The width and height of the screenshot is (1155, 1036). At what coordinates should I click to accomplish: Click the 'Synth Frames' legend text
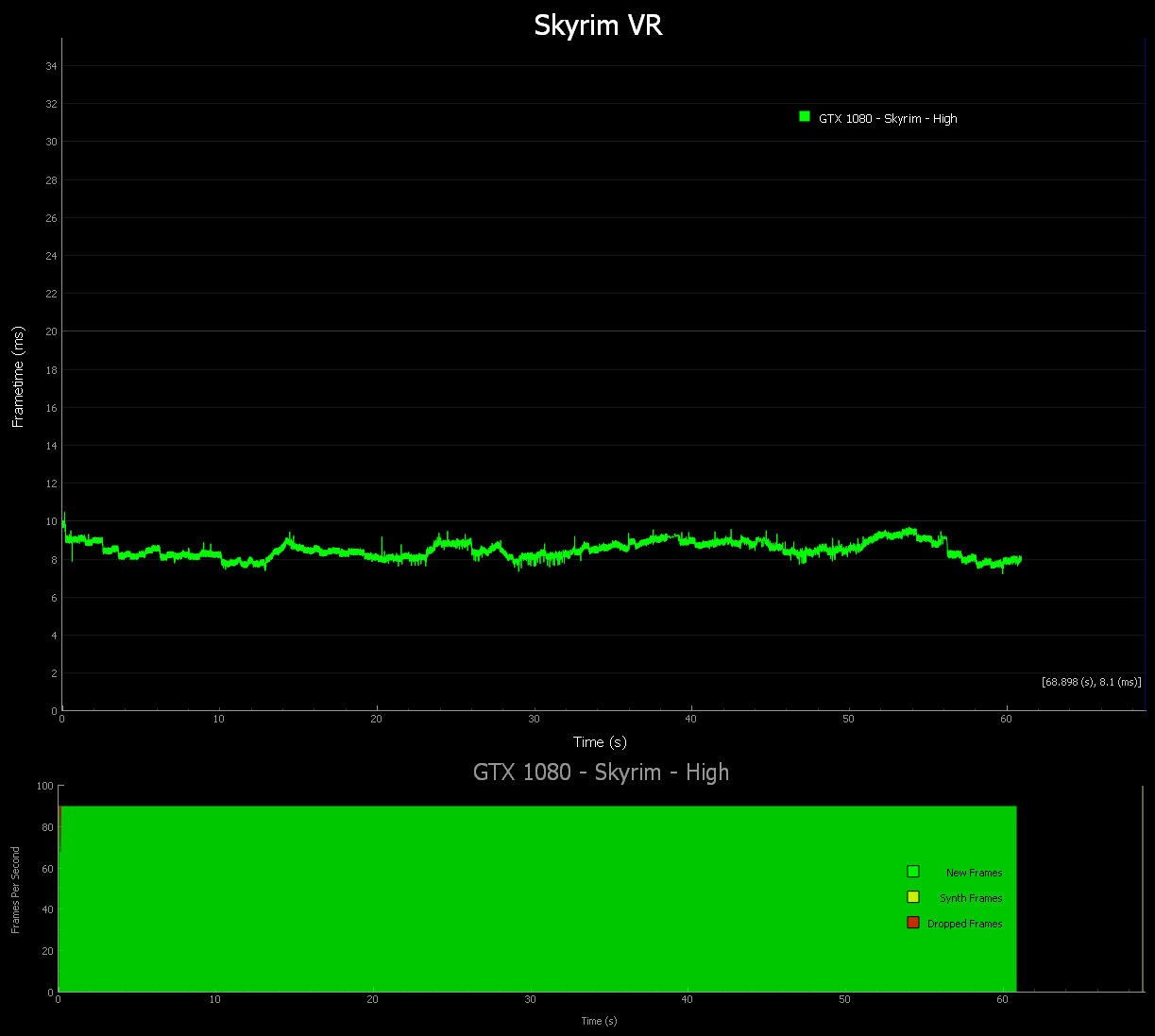[x=970, y=898]
